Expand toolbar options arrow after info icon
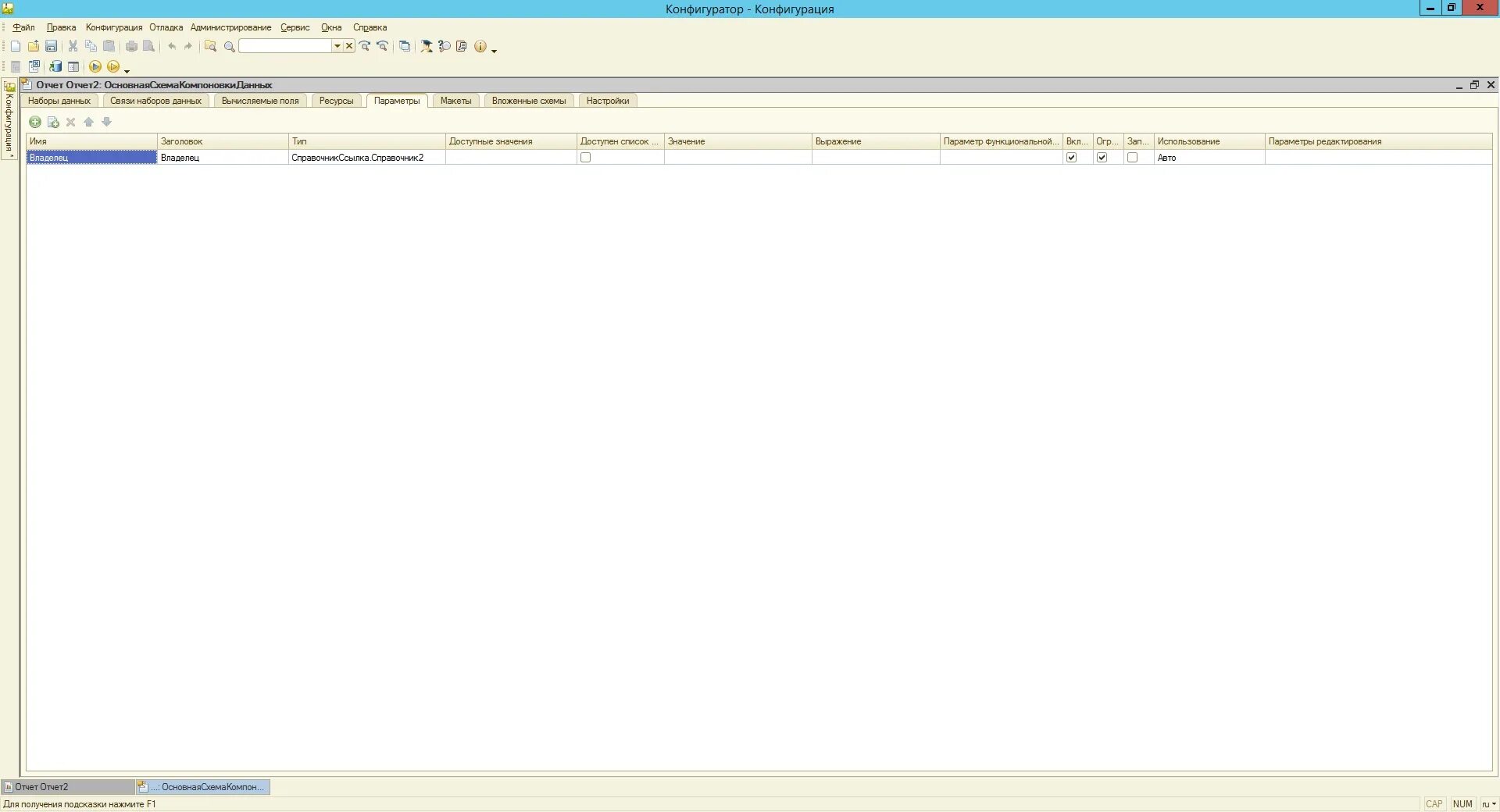Image resolution: width=1500 pixels, height=812 pixels. point(495,51)
